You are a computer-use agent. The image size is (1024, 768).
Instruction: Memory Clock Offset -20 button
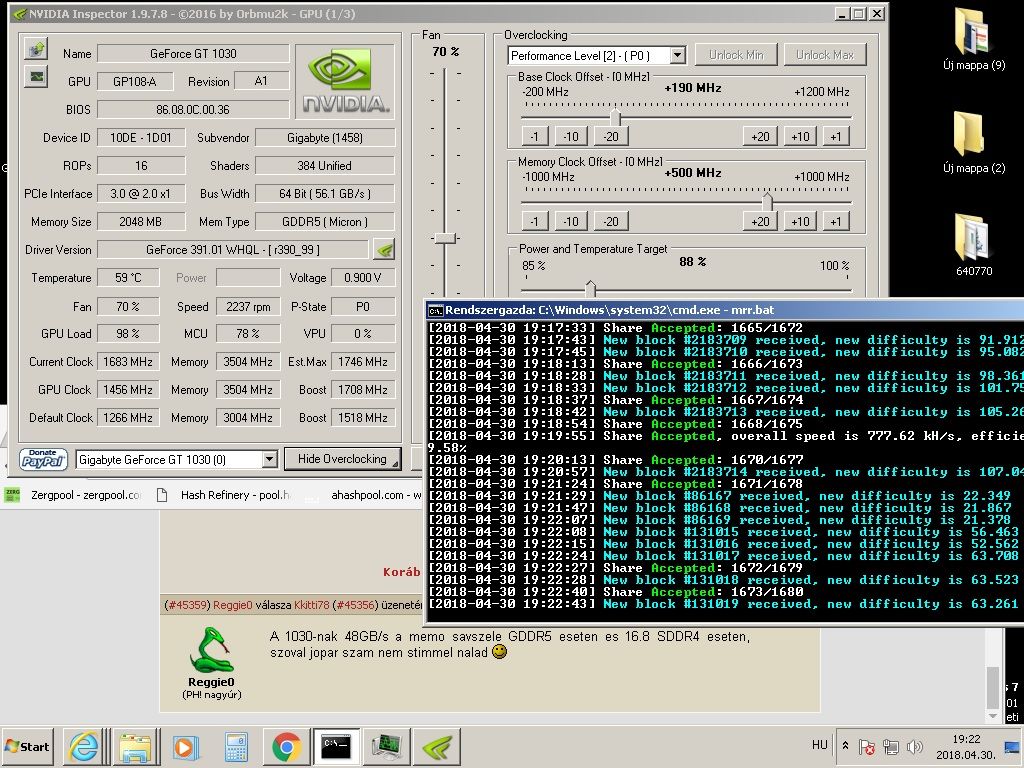click(x=611, y=221)
